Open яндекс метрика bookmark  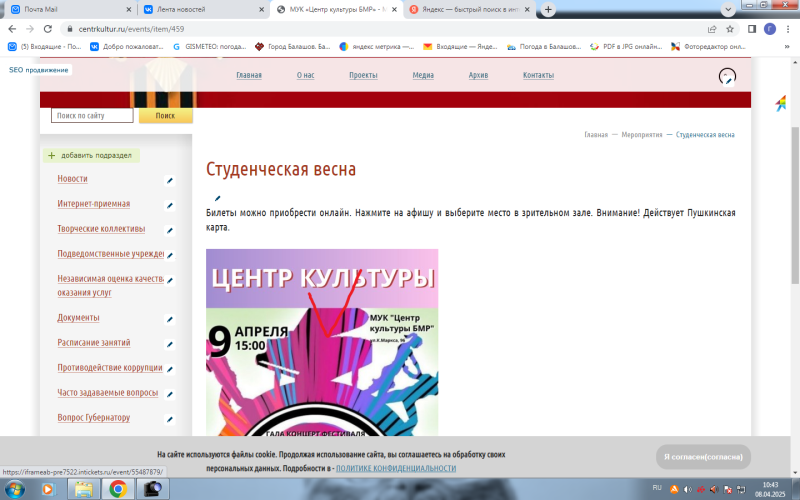click(377, 46)
